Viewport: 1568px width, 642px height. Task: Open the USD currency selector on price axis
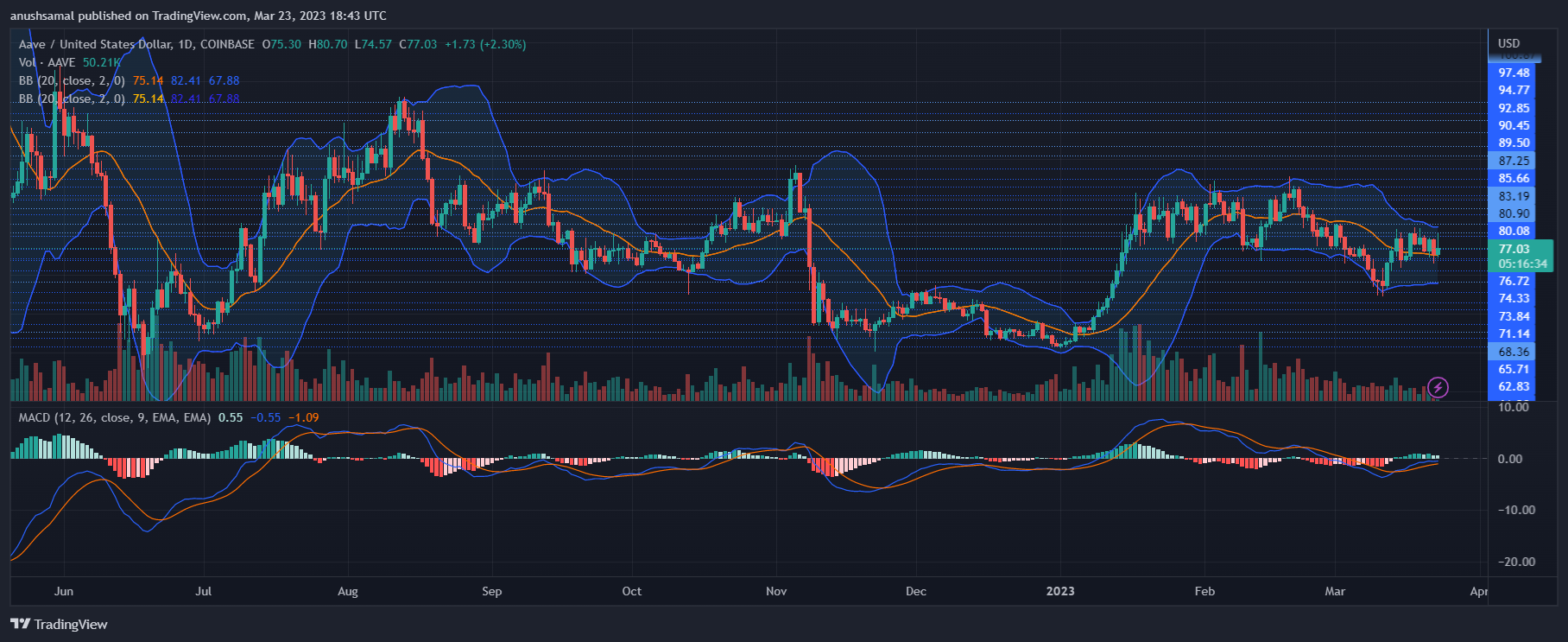1508,43
